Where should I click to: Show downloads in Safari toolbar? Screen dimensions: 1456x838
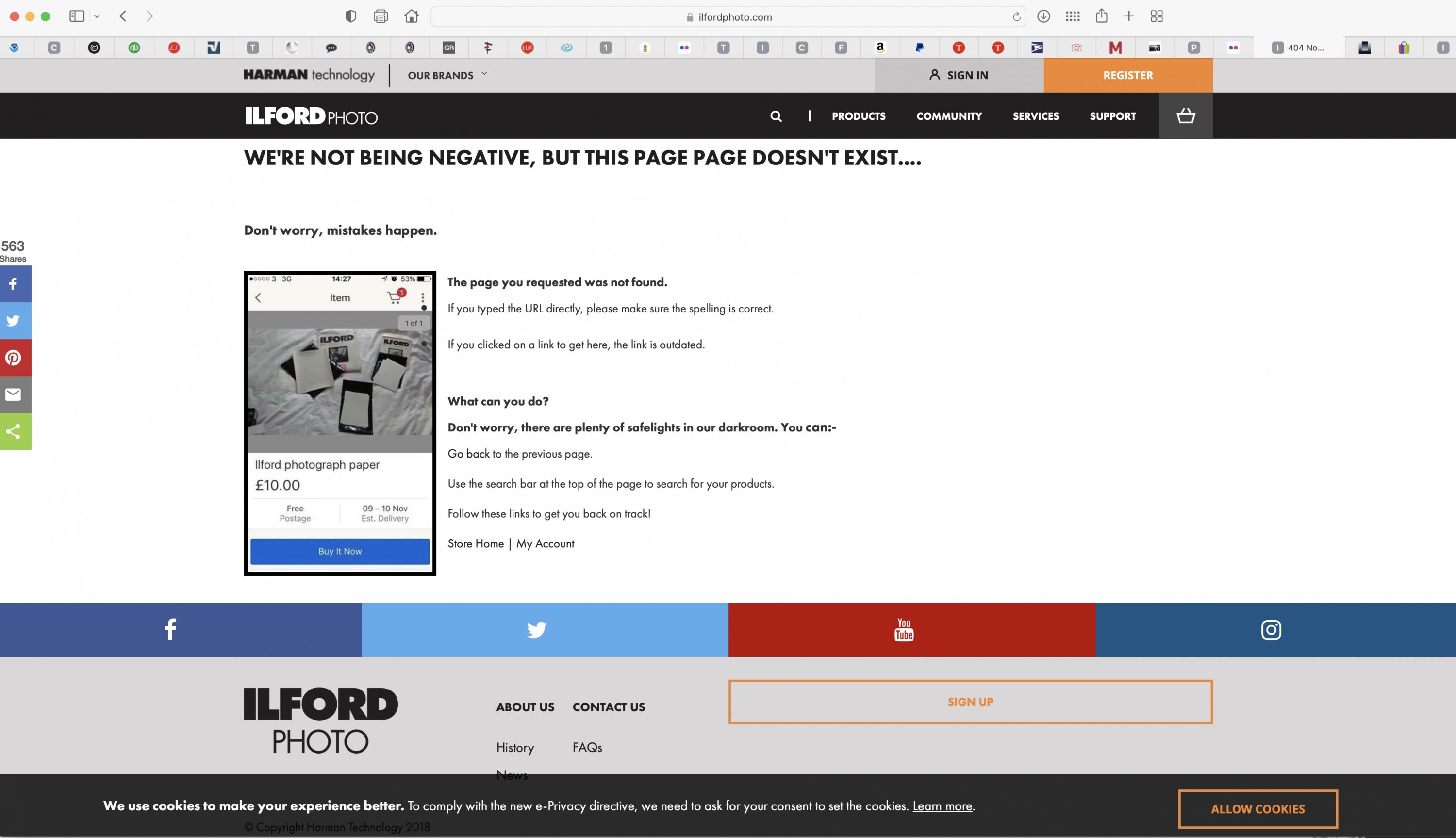pyautogui.click(x=1043, y=16)
